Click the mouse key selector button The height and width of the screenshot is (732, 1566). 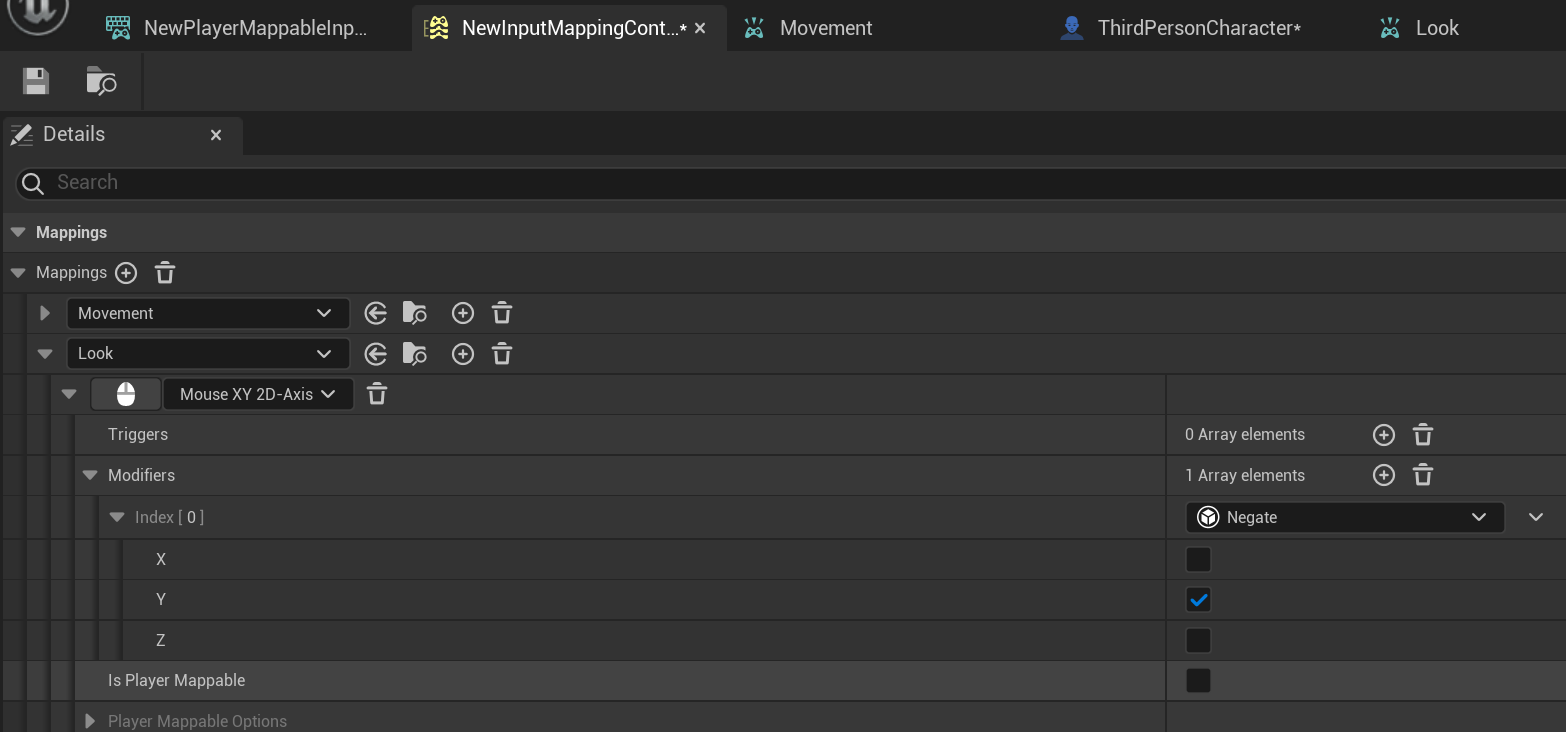coord(126,394)
